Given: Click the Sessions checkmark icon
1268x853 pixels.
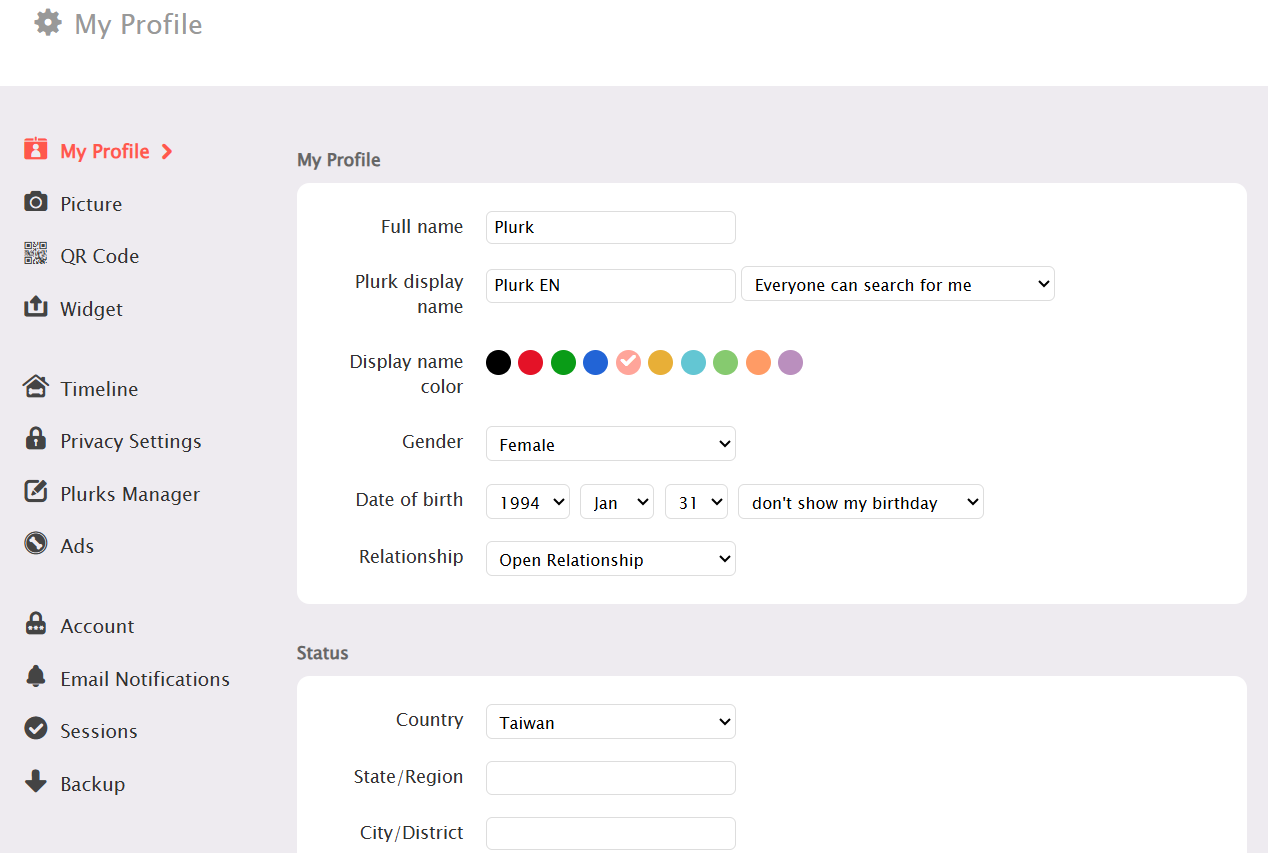Looking at the screenshot, I should click(x=36, y=729).
